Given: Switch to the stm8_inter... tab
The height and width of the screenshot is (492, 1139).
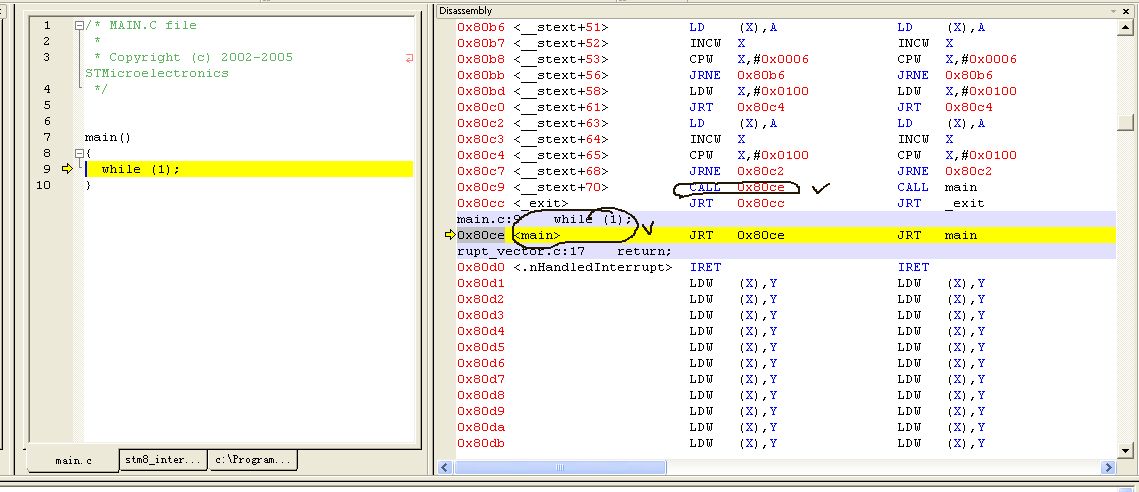Looking at the screenshot, I should [162, 459].
